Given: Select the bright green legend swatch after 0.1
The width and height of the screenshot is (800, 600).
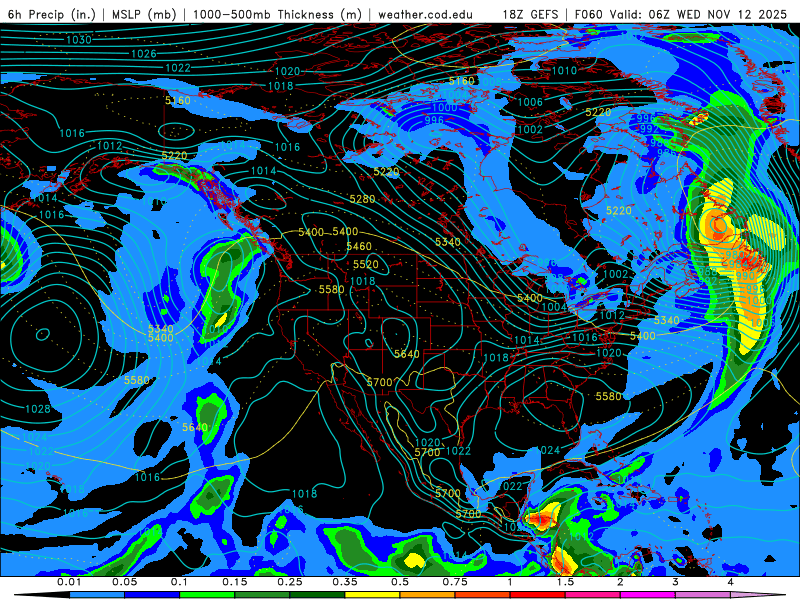Looking at the screenshot, I should [207, 595].
